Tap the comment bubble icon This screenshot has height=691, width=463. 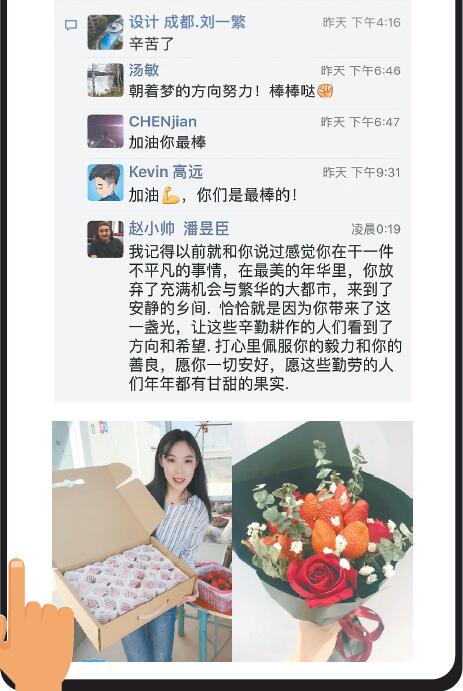[70, 25]
